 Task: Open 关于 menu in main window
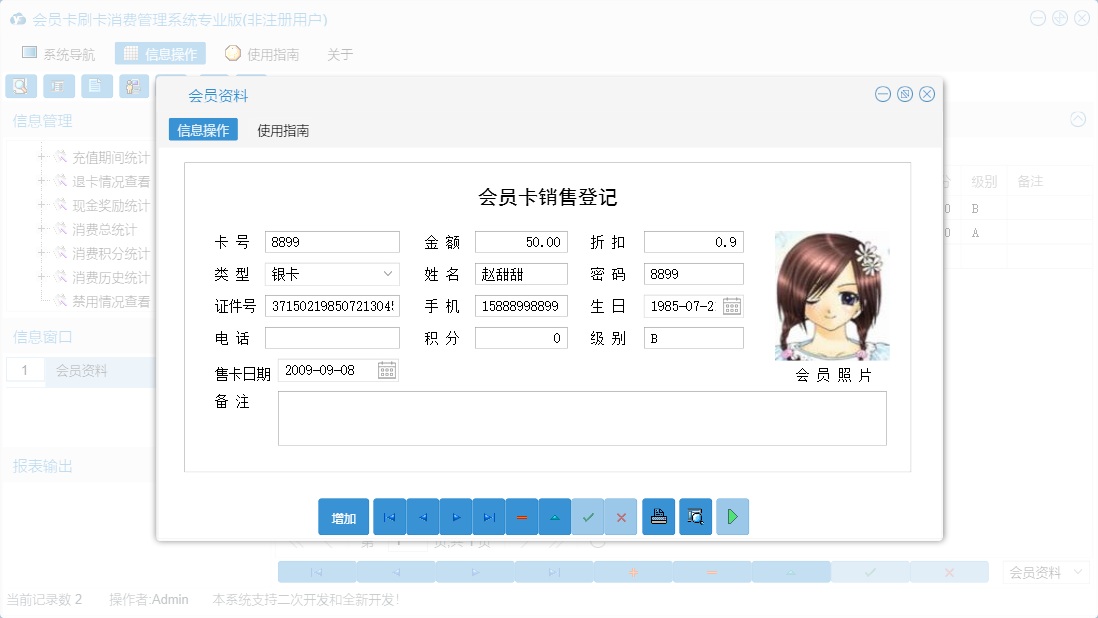pos(340,54)
